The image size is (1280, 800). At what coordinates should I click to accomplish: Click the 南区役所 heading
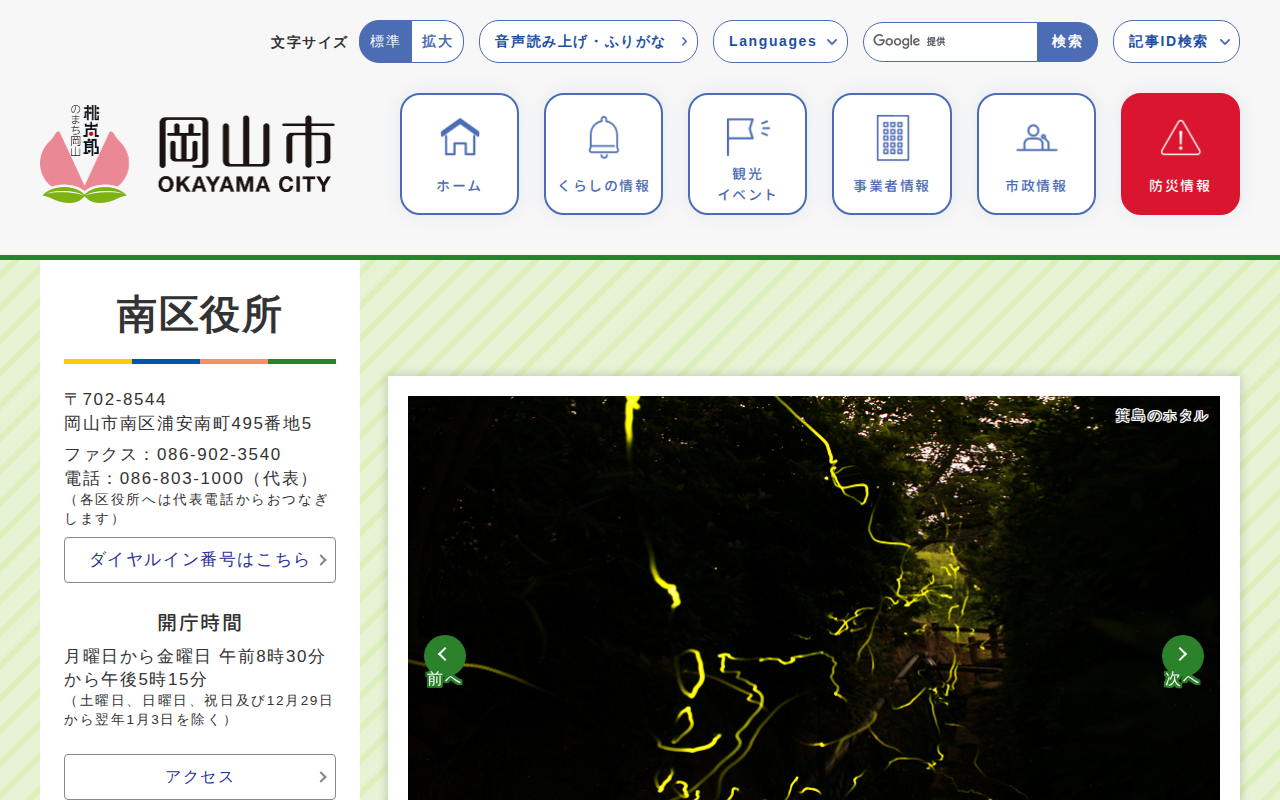point(200,315)
